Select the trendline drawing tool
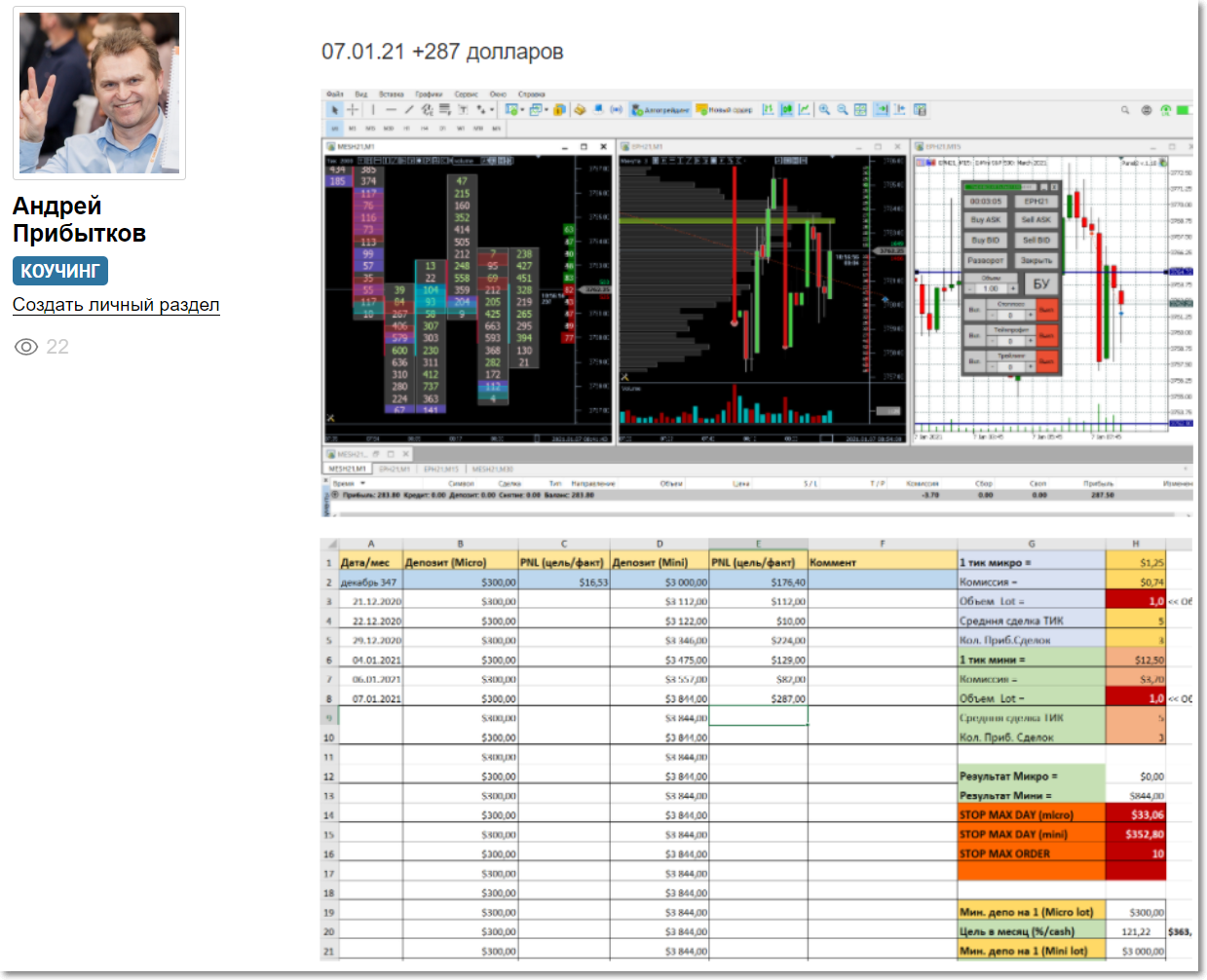The width and height of the screenshot is (1207, 980). click(409, 110)
